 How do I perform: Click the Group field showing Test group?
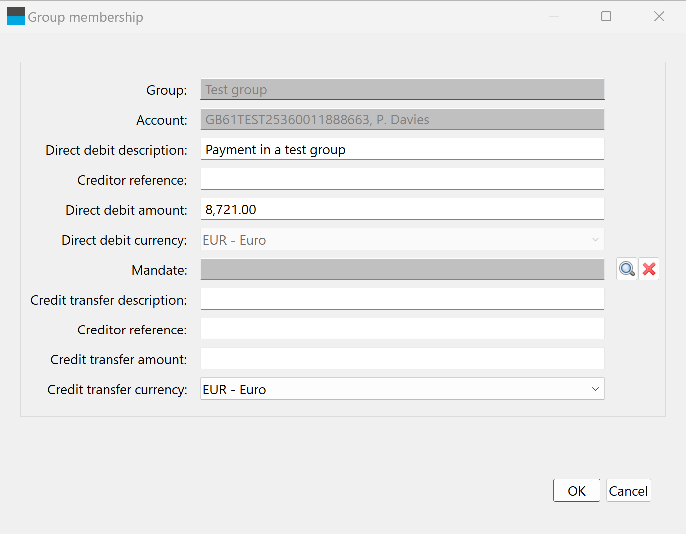pos(402,90)
